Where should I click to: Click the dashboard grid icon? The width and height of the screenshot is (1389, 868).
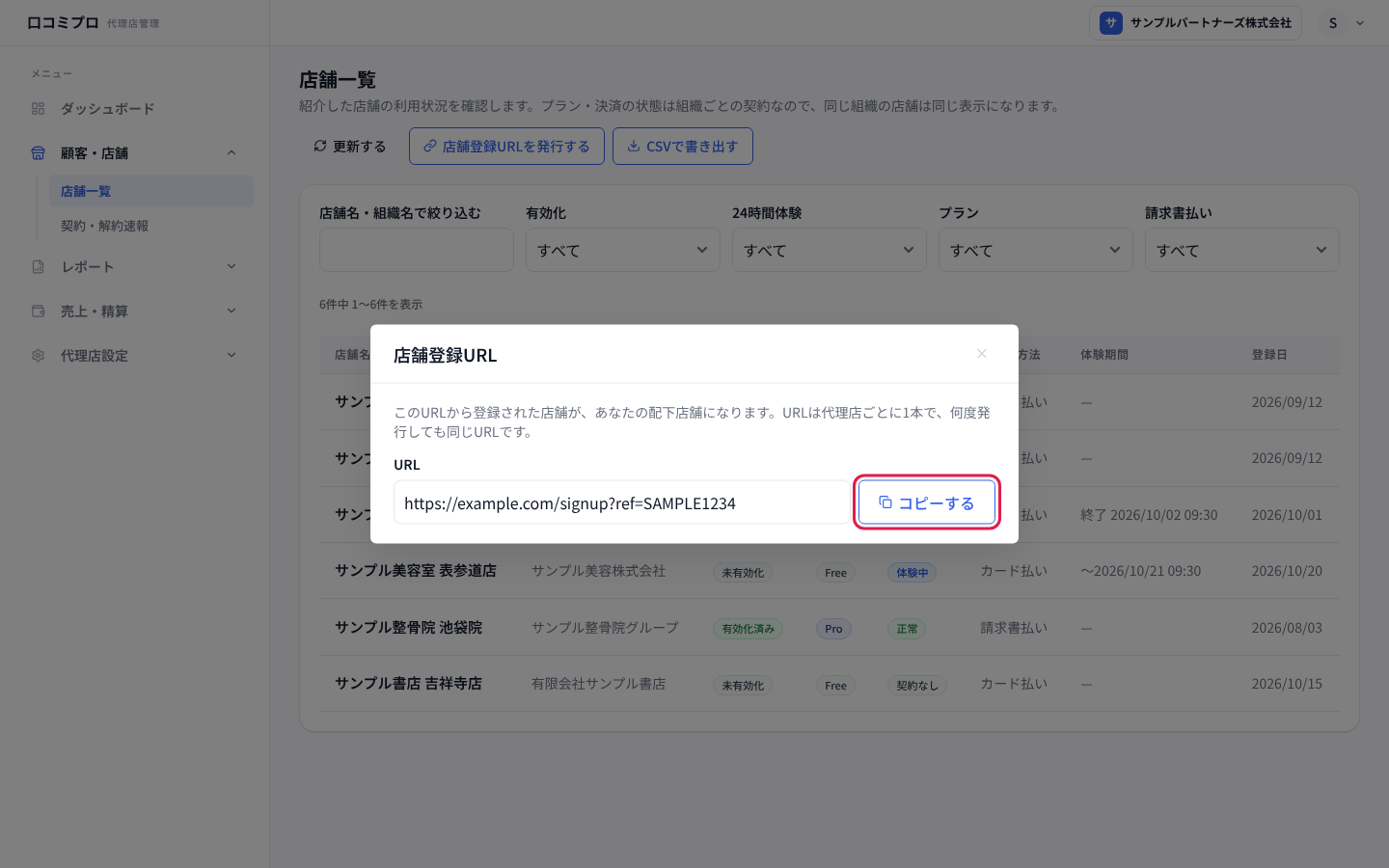coord(38,109)
